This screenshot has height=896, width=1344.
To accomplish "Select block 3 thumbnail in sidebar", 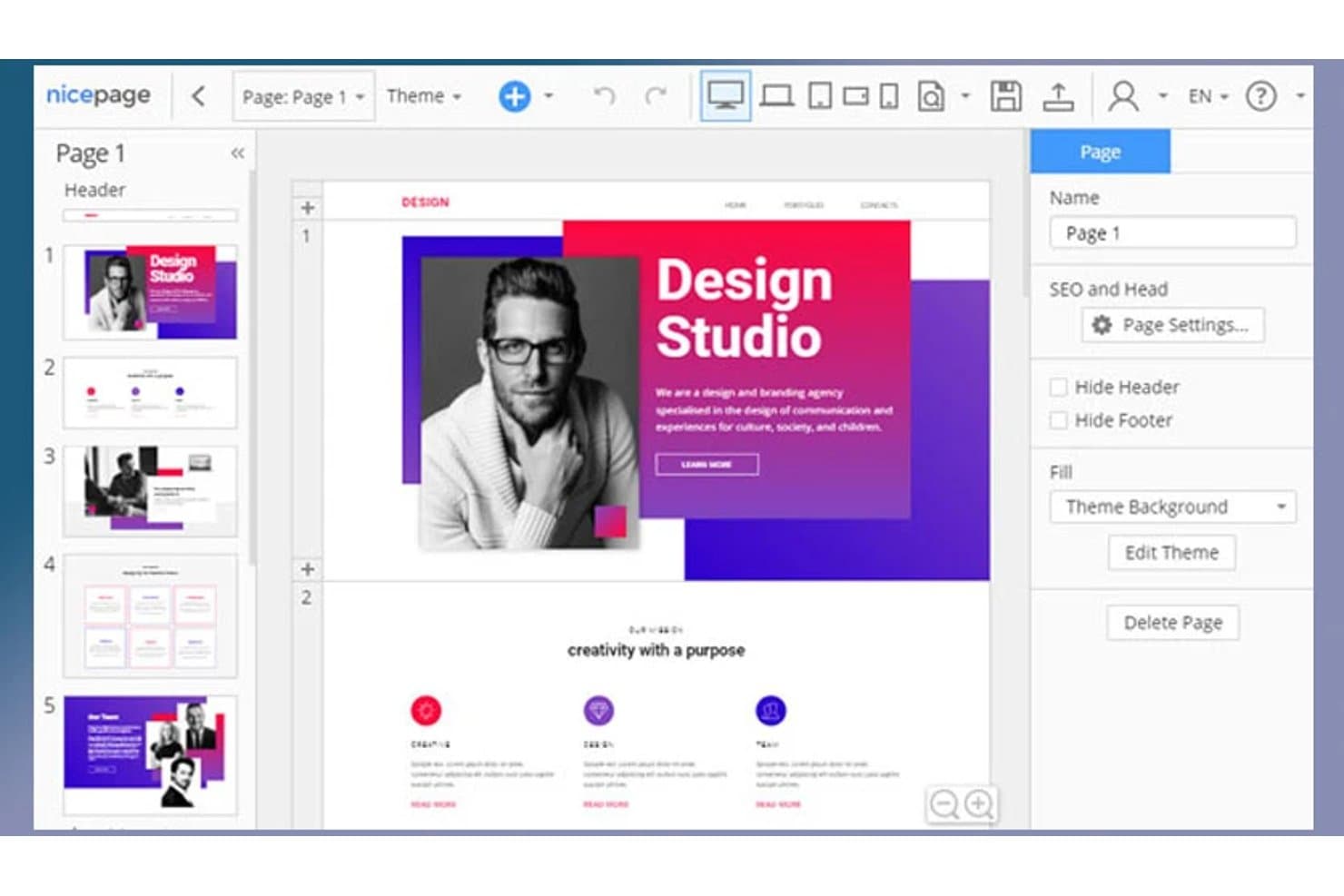I will tap(150, 491).
